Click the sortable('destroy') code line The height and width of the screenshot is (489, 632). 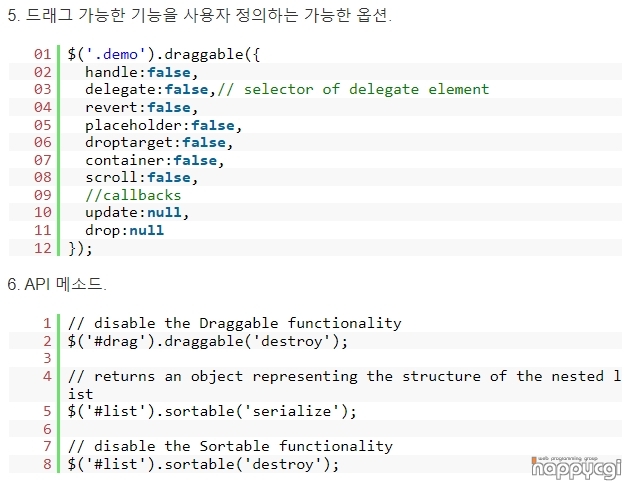pyautogui.click(x=203, y=464)
